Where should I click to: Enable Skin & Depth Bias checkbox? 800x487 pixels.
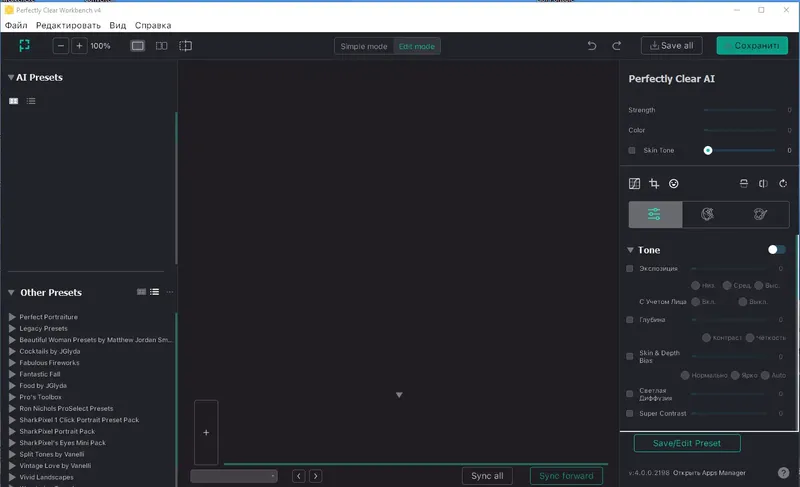(630, 356)
